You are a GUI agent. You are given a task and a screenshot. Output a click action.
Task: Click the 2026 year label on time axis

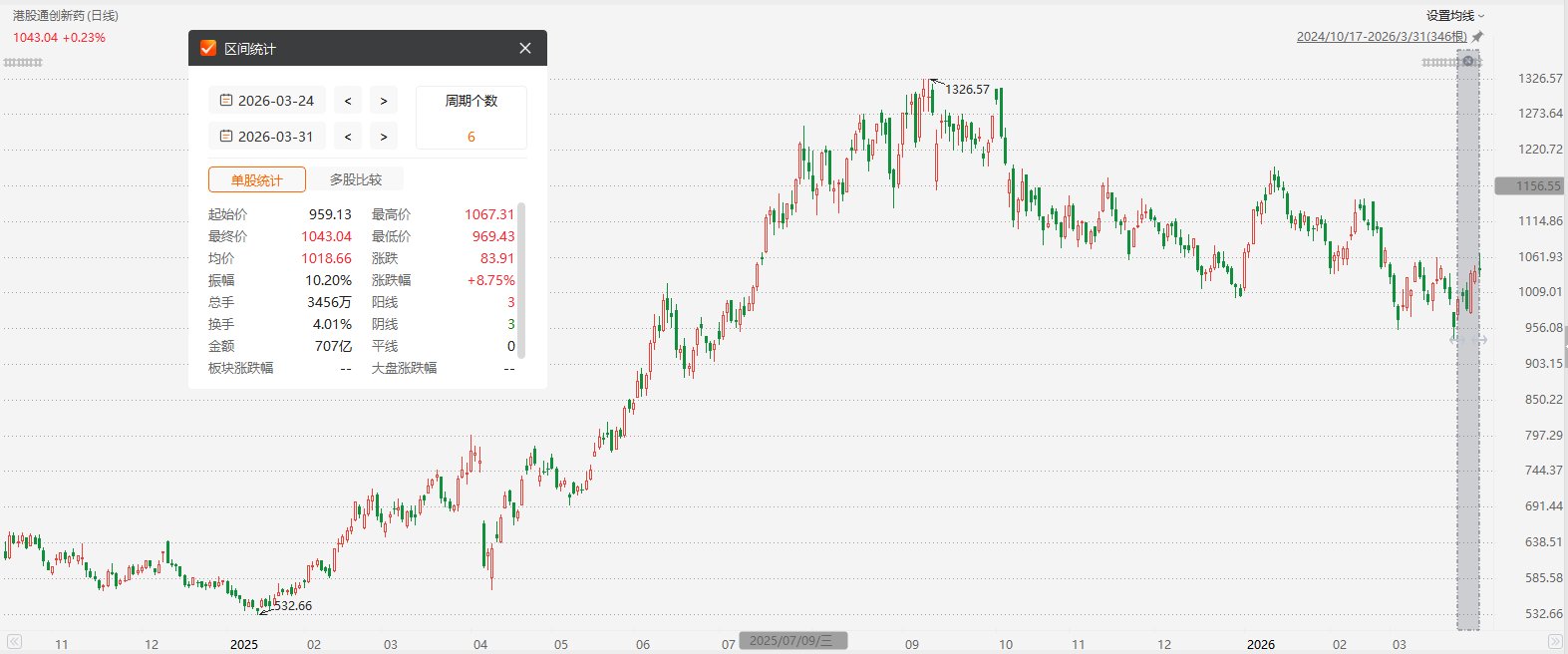1261,644
